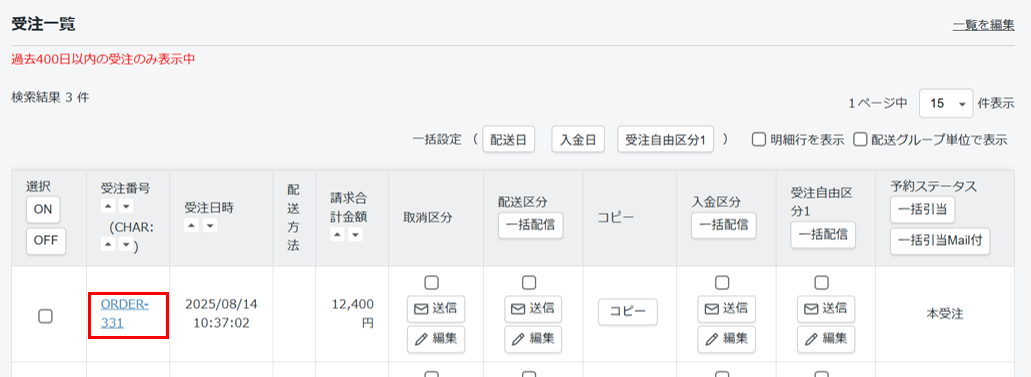The image size is (1031, 377).
Task: Tick 入金区分 checkbox for ORDER-331
Action: tap(722, 283)
